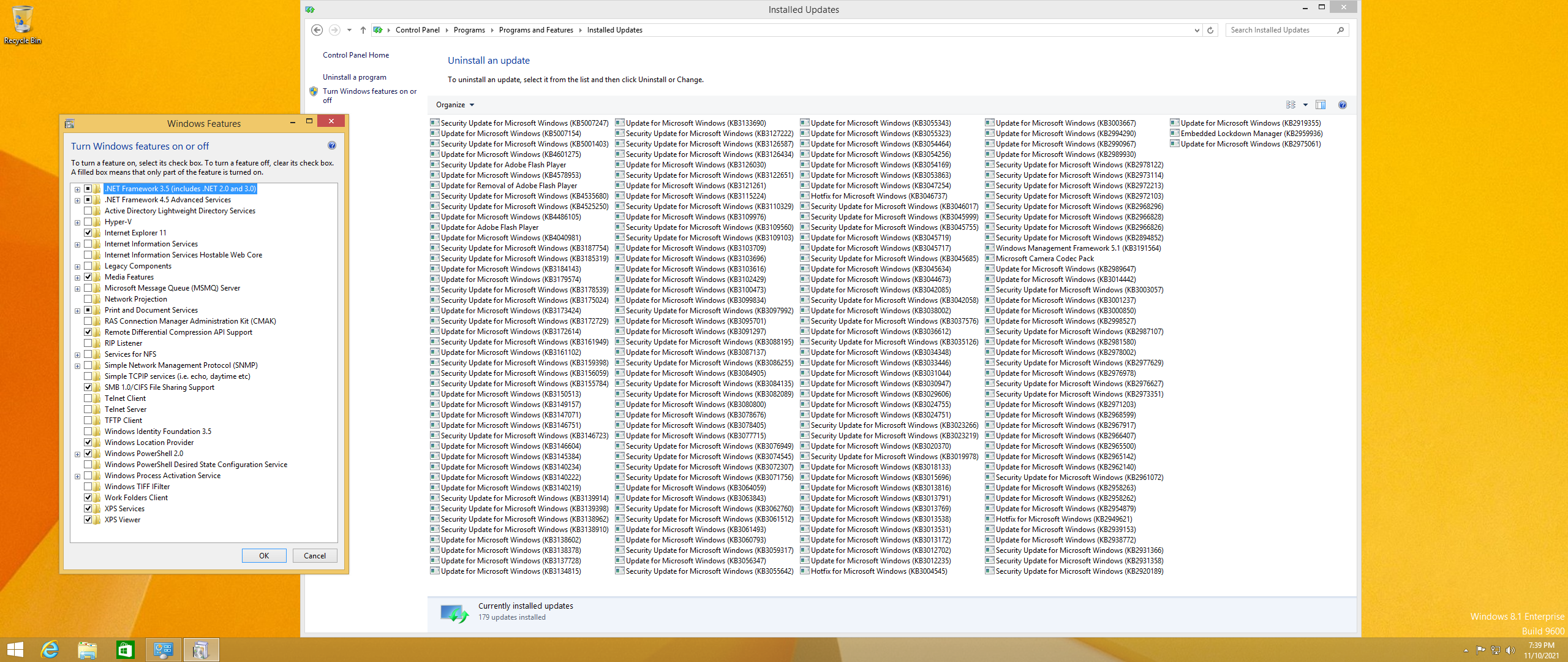Click the Change your view icon
Screen dimensions: 1568x662
[1291, 105]
